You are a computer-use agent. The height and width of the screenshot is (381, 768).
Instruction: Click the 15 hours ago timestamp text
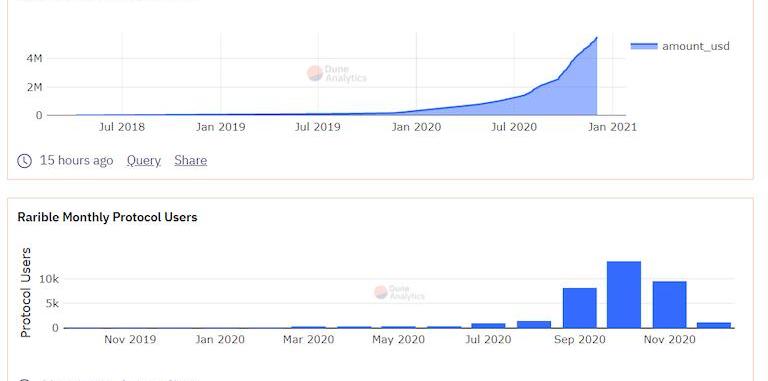point(76,161)
